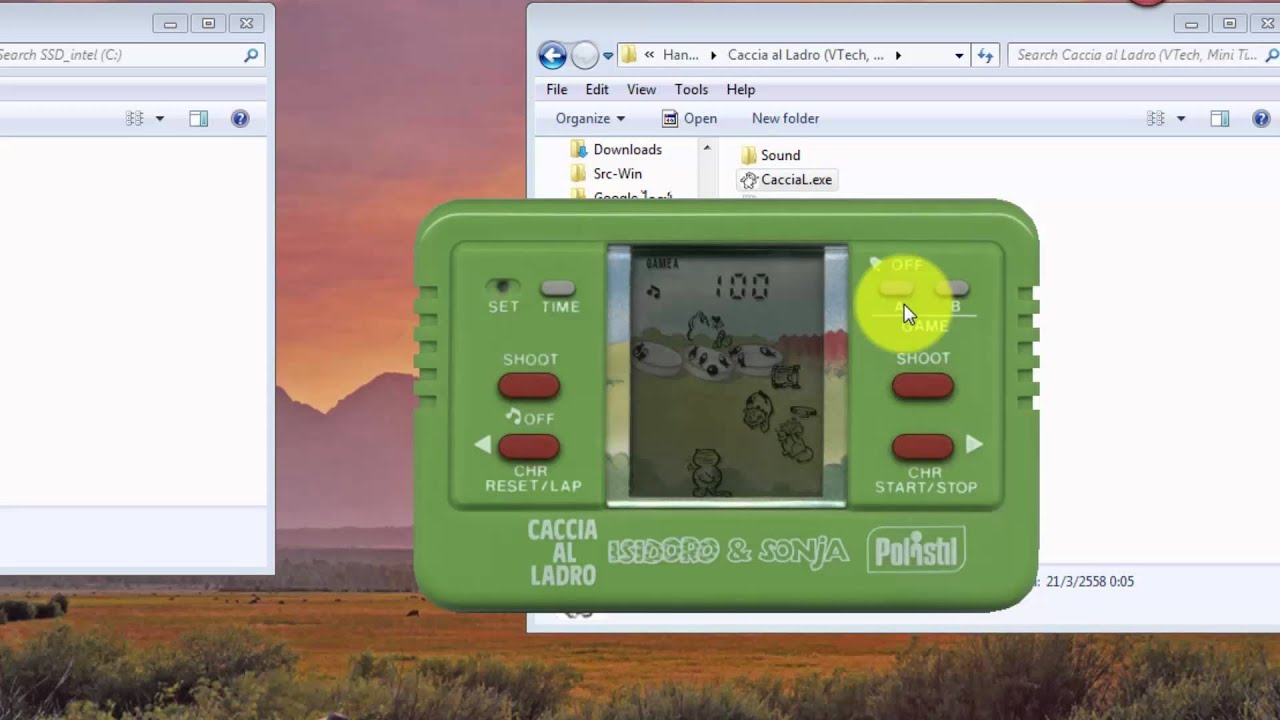Click the Back arrow in the Caccia Explorer window
Screen dimensions: 1280x720
click(x=552, y=55)
